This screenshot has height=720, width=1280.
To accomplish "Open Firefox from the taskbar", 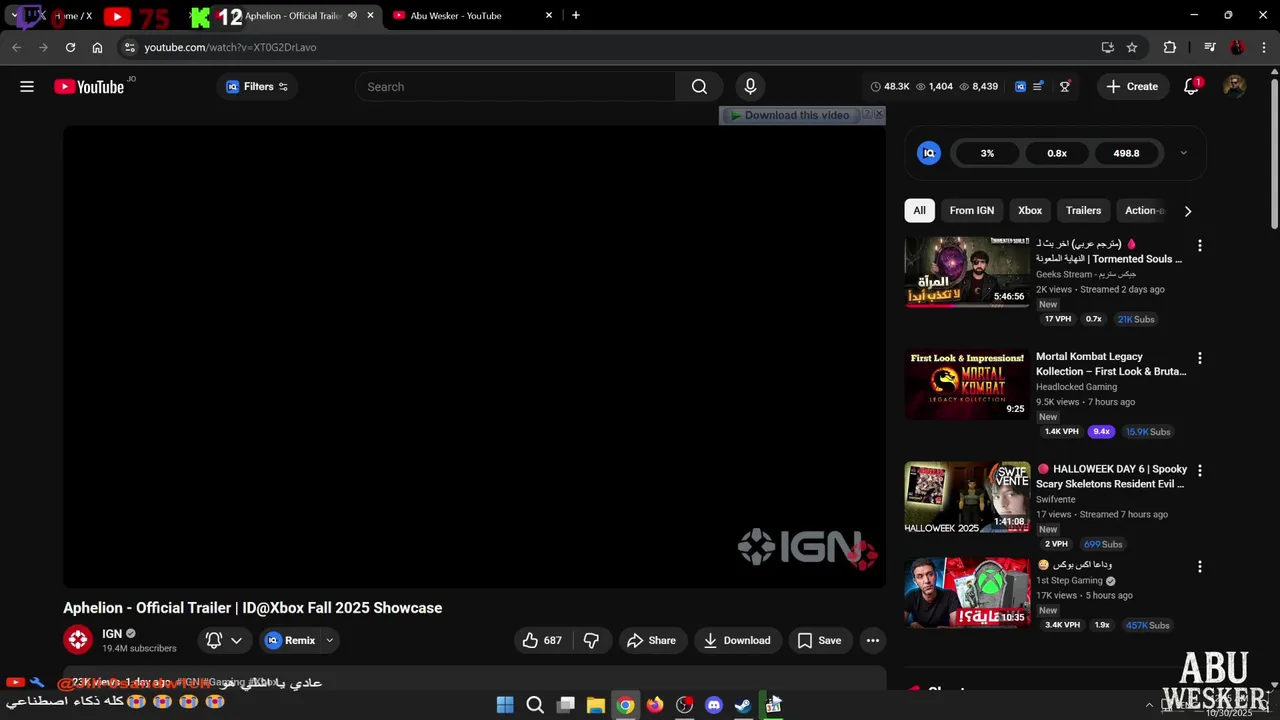I will [654, 705].
